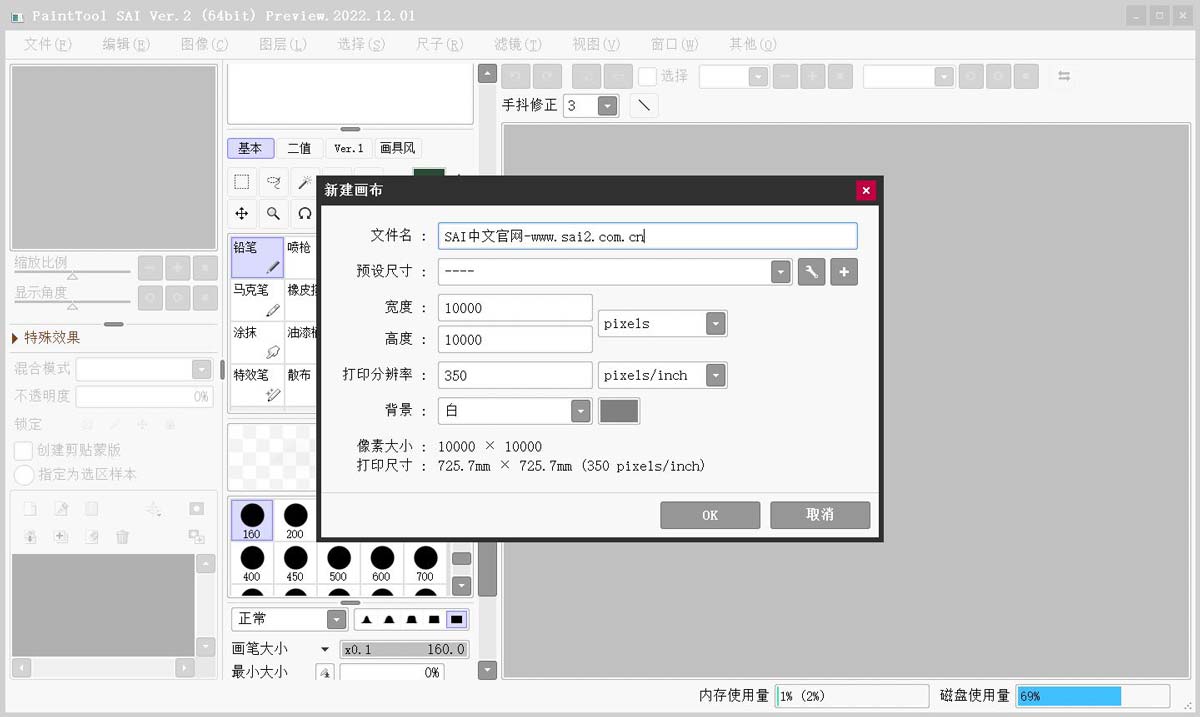Click the delete layer trash icon

[122, 537]
